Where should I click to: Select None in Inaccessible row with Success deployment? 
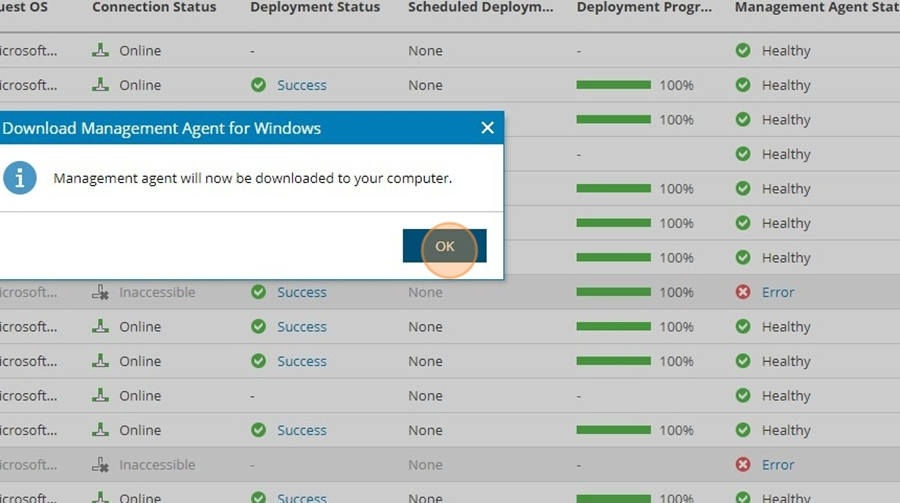(425, 292)
